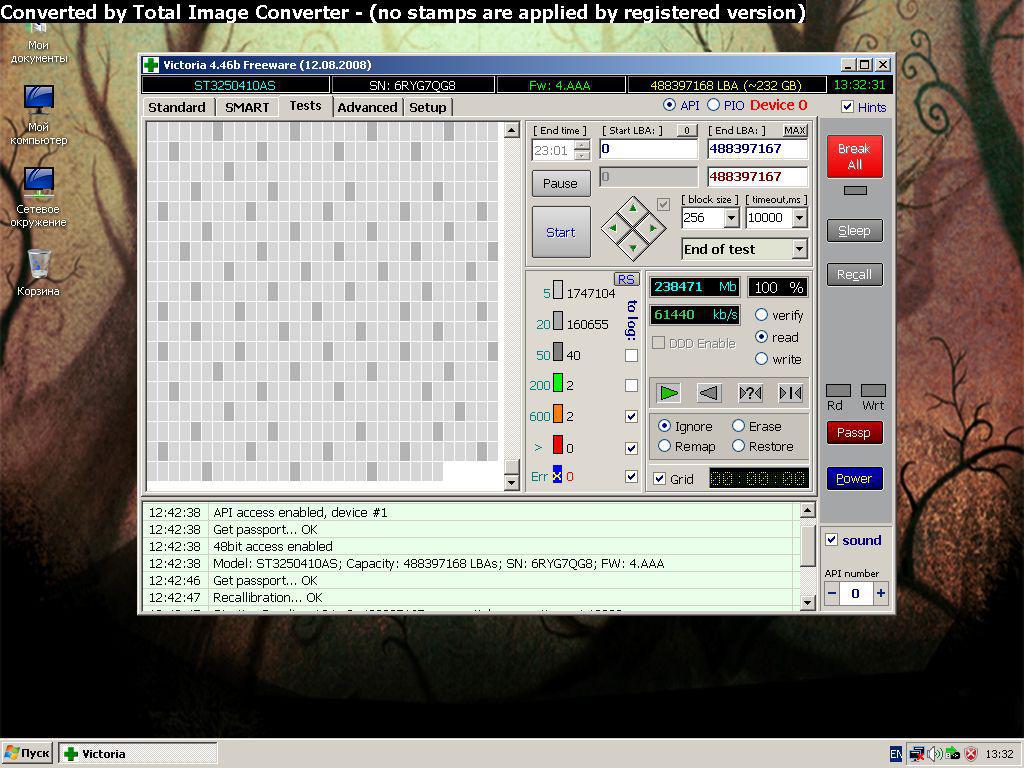This screenshot has height=768, width=1024.
Task: Select the butterfly seek mode icon
Action: click(790, 393)
